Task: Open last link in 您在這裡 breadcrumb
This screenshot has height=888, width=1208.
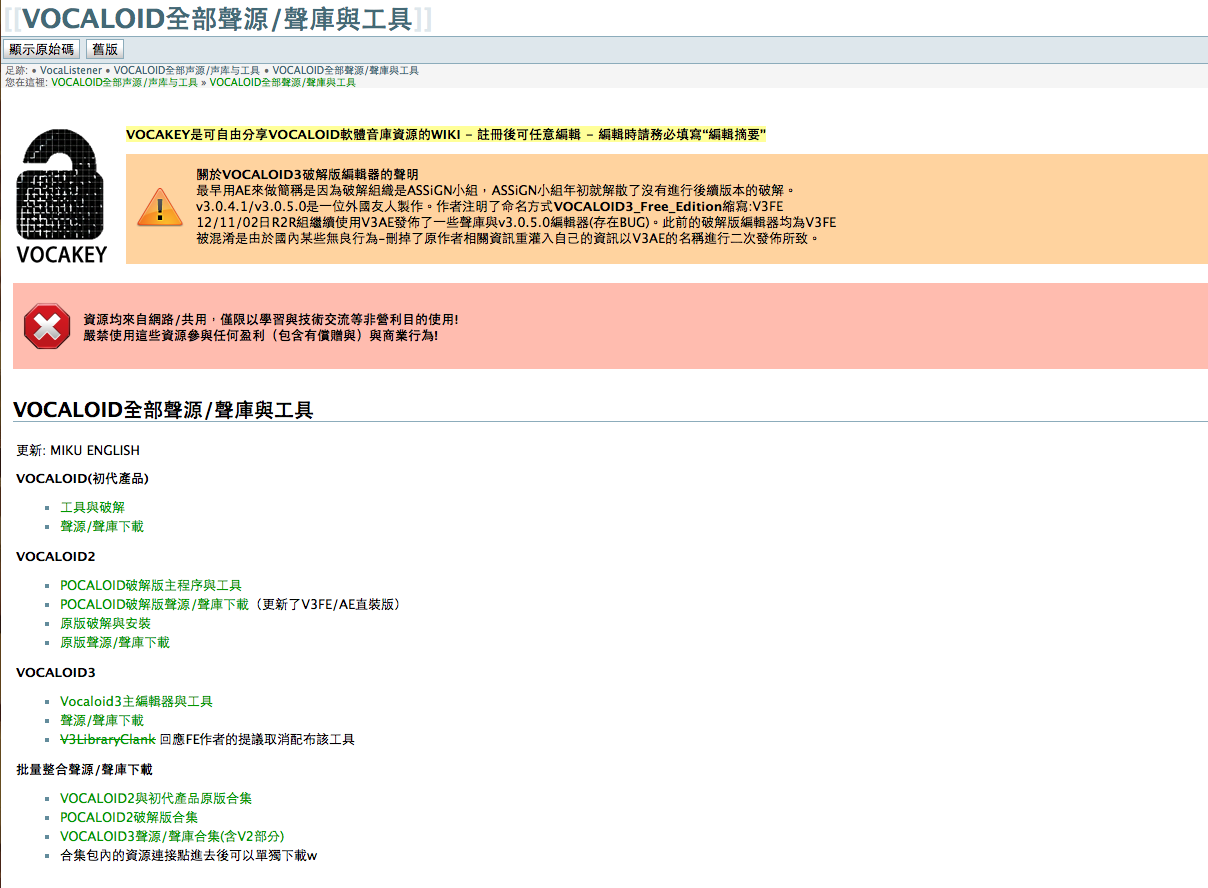Action: (283, 83)
